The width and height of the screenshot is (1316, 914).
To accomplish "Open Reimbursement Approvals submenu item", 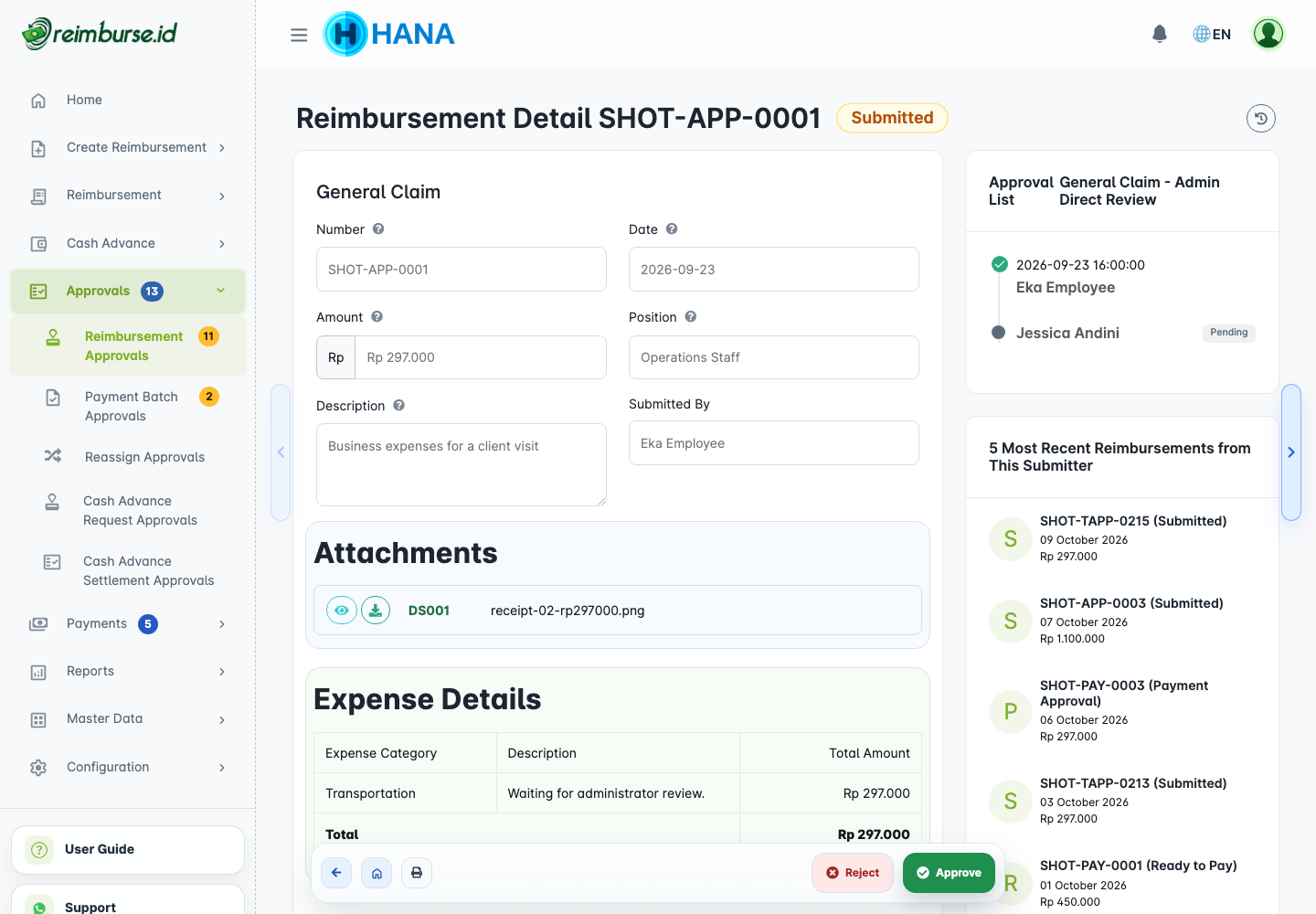I will [x=128, y=345].
